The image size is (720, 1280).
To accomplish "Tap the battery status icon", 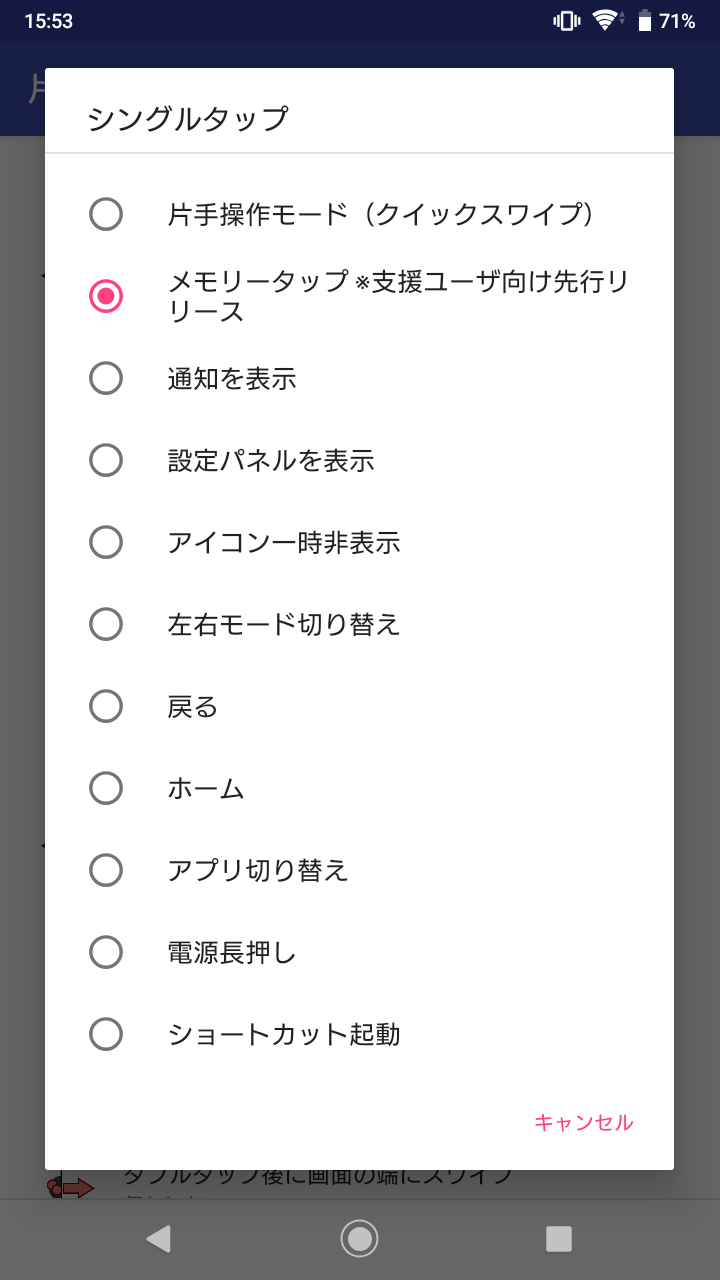I will (645, 20).
